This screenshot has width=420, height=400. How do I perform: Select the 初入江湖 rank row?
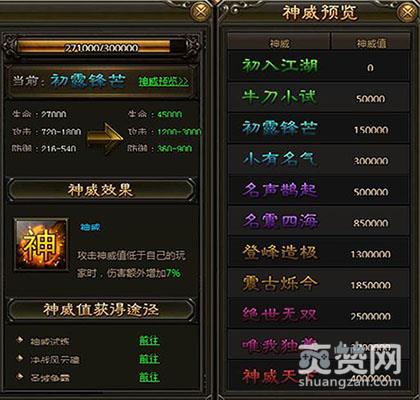pyautogui.click(x=319, y=66)
